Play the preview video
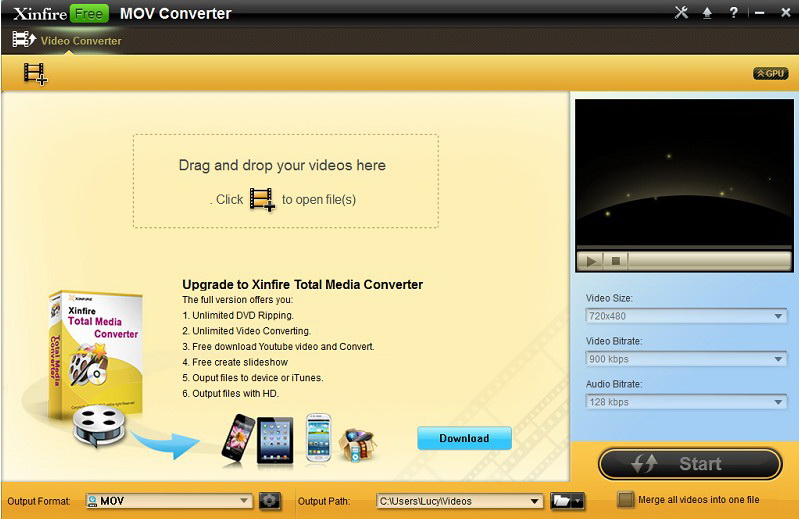799x519 pixels. click(x=591, y=261)
